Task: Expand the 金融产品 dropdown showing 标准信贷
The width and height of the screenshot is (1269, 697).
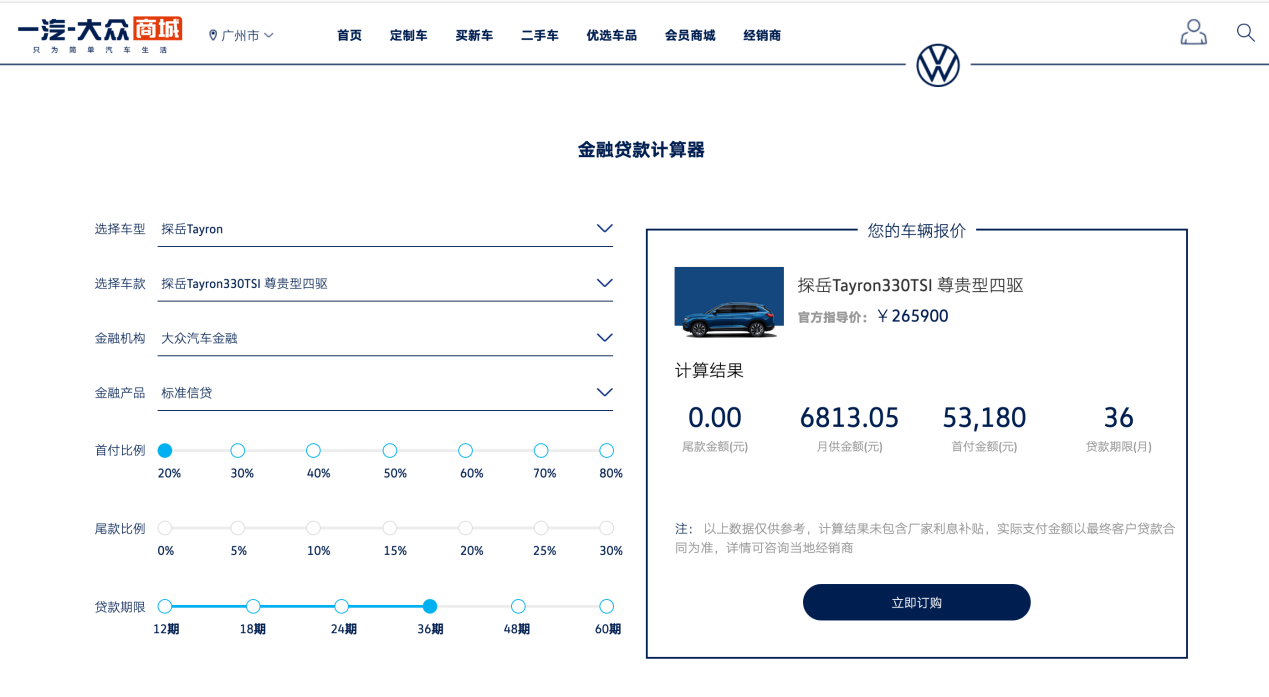Action: click(386, 393)
